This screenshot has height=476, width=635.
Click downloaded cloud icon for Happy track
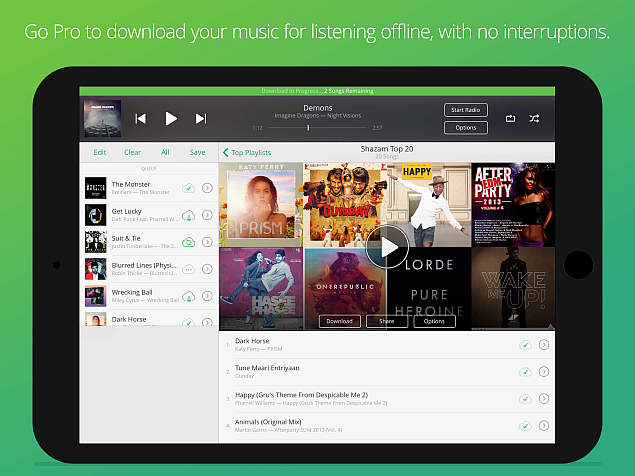[x=525, y=399]
